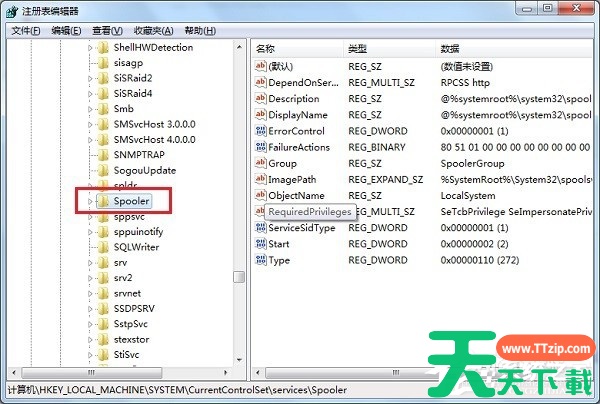Sort by the 名称 column header

point(298,49)
